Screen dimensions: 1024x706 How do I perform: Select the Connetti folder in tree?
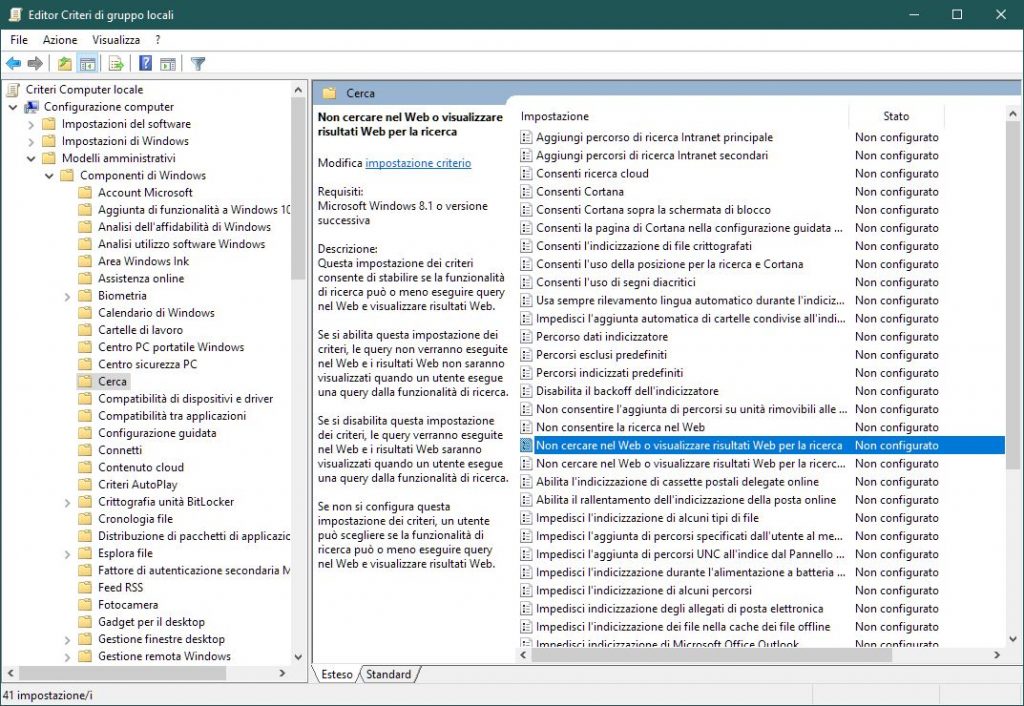120,450
